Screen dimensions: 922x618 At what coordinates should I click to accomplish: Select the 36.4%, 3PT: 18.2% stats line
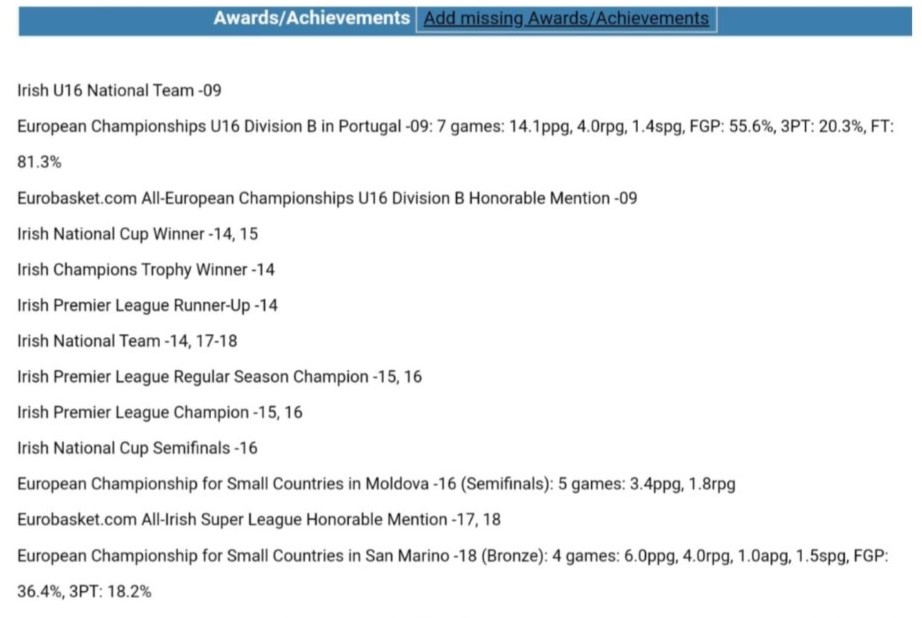[84, 592]
